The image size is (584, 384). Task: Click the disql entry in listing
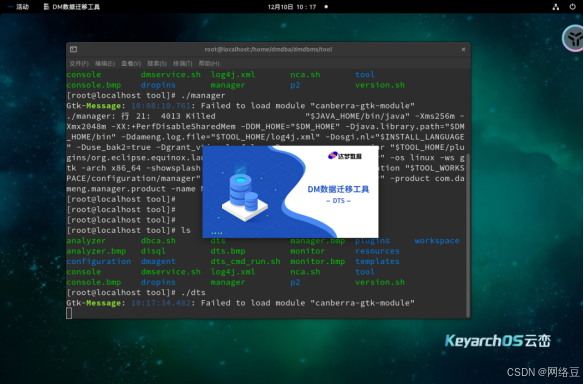(x=153, y=251)
